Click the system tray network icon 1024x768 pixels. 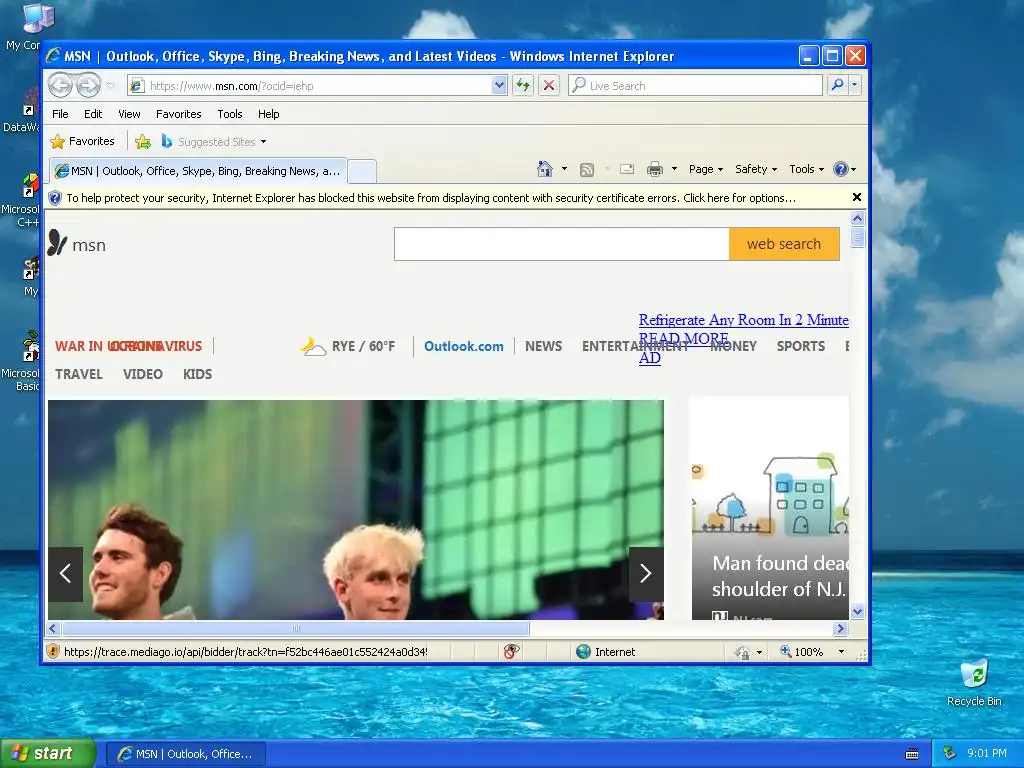950,753
